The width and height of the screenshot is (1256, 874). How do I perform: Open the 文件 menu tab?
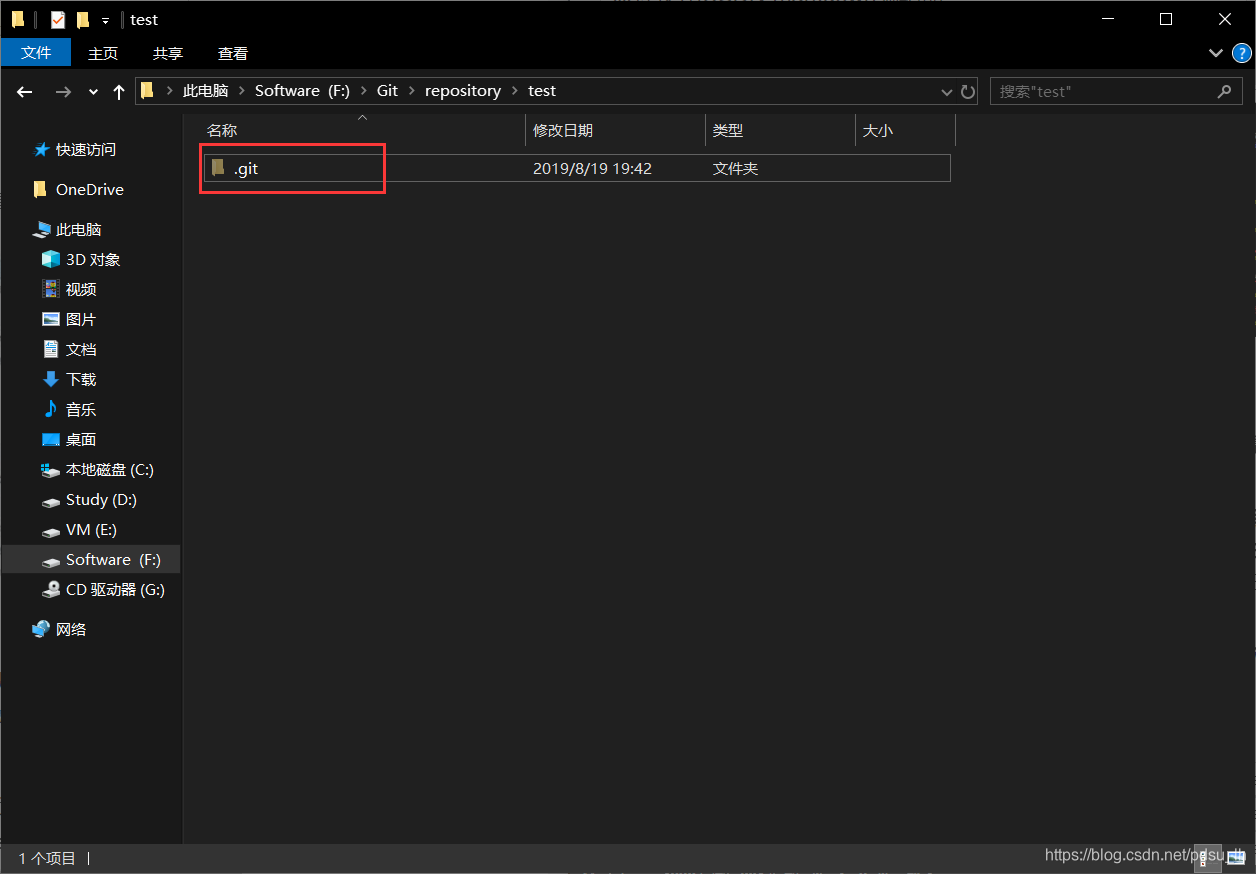pyautogui.click(x=36, y=53)
